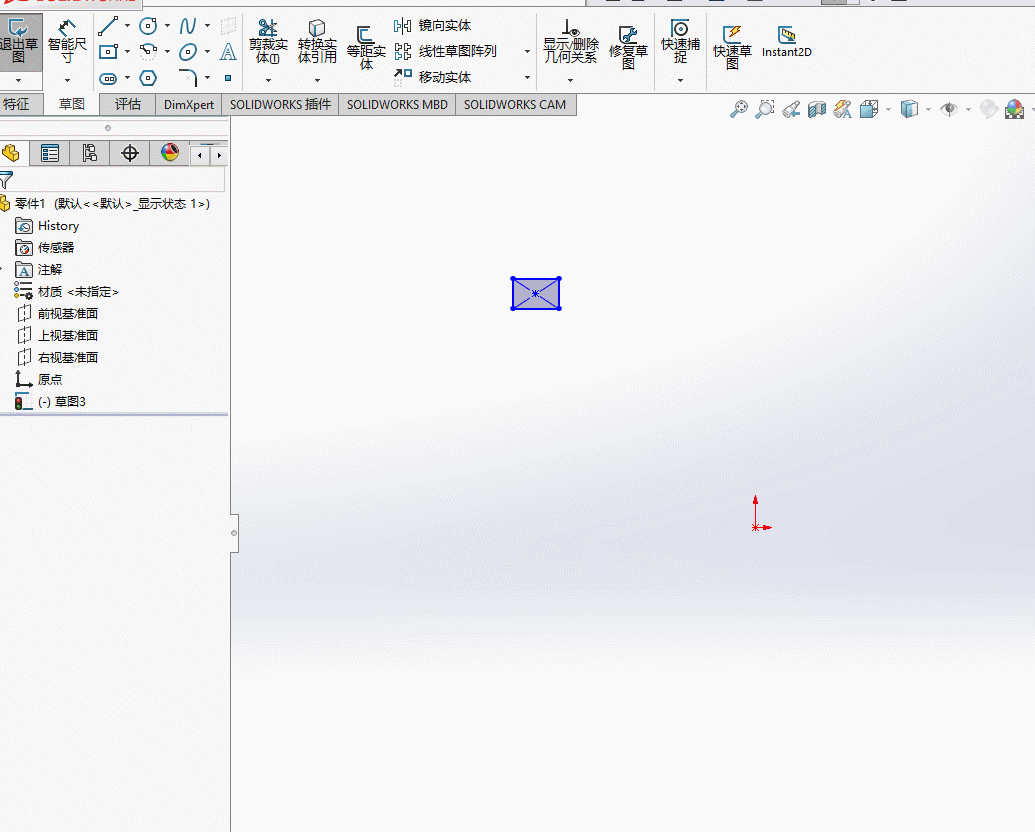Open the Display Style icon
Screen dimensions: 1035x832
910,109
